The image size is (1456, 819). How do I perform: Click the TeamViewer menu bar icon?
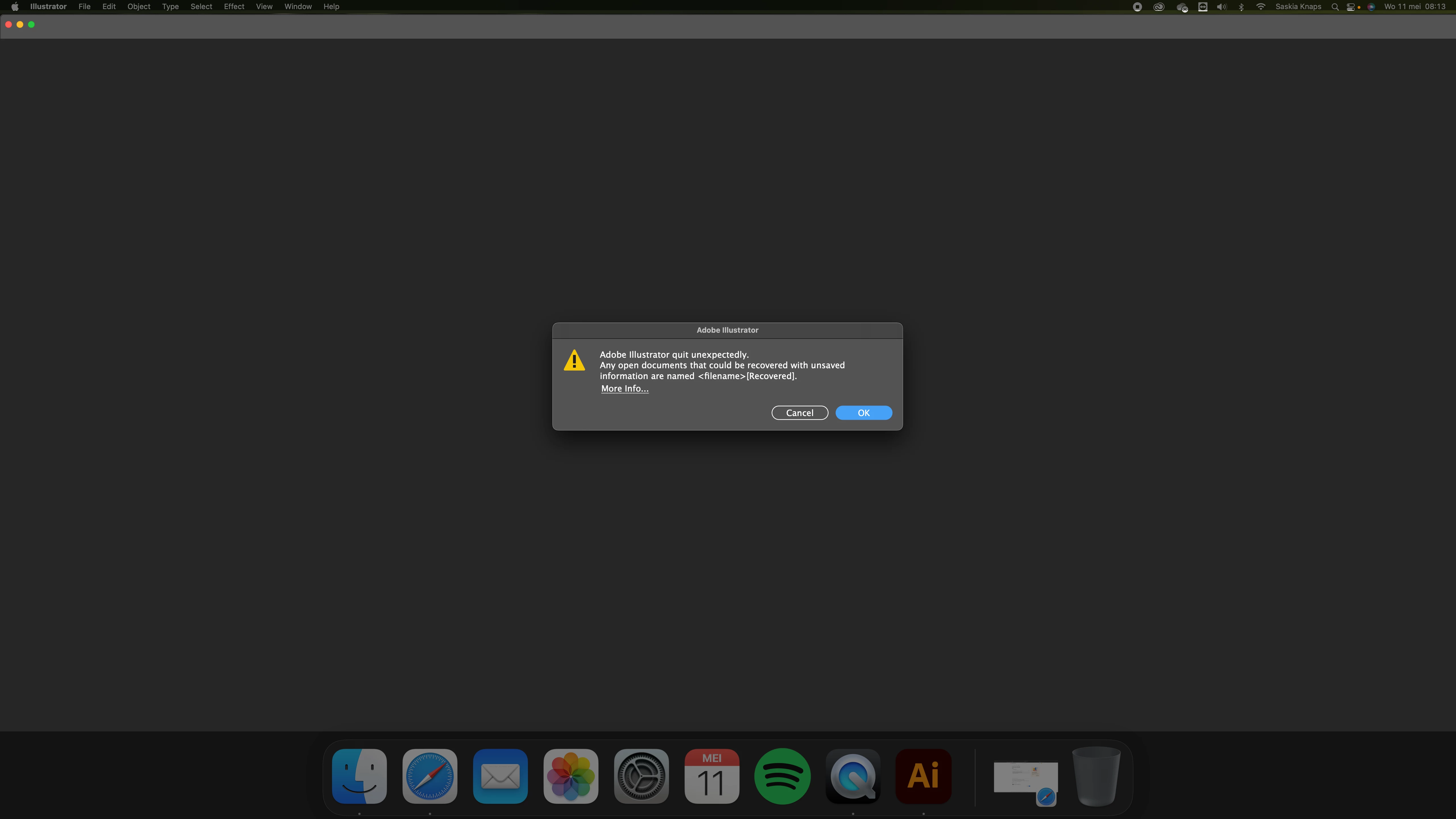tap(1203, 7)
